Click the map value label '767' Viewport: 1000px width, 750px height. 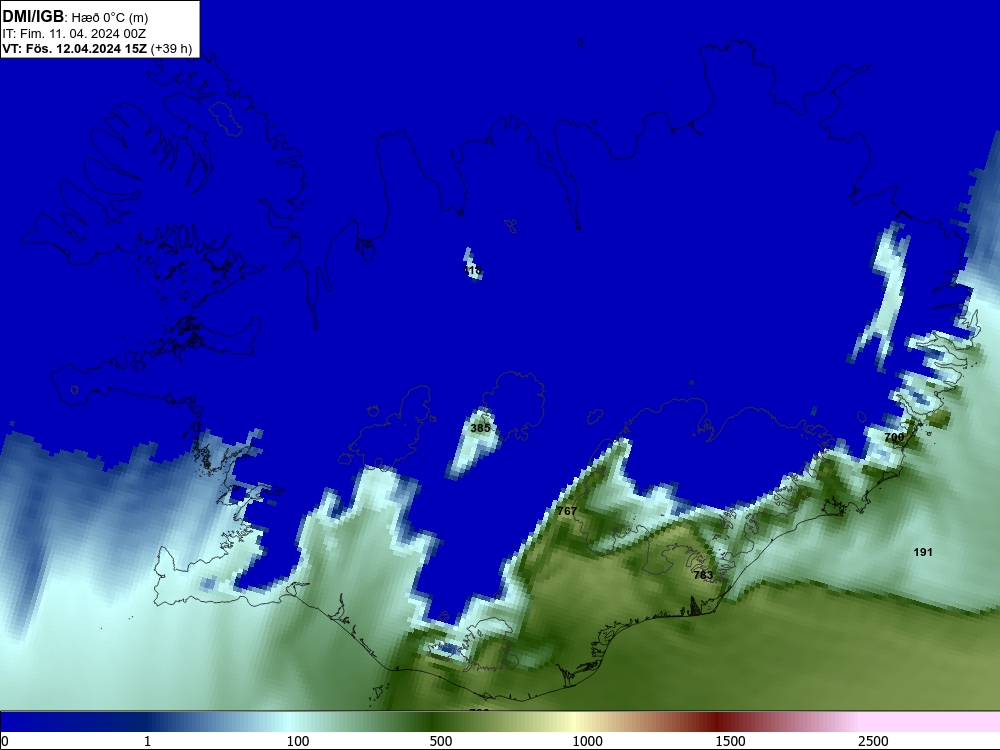pos(566,511)
